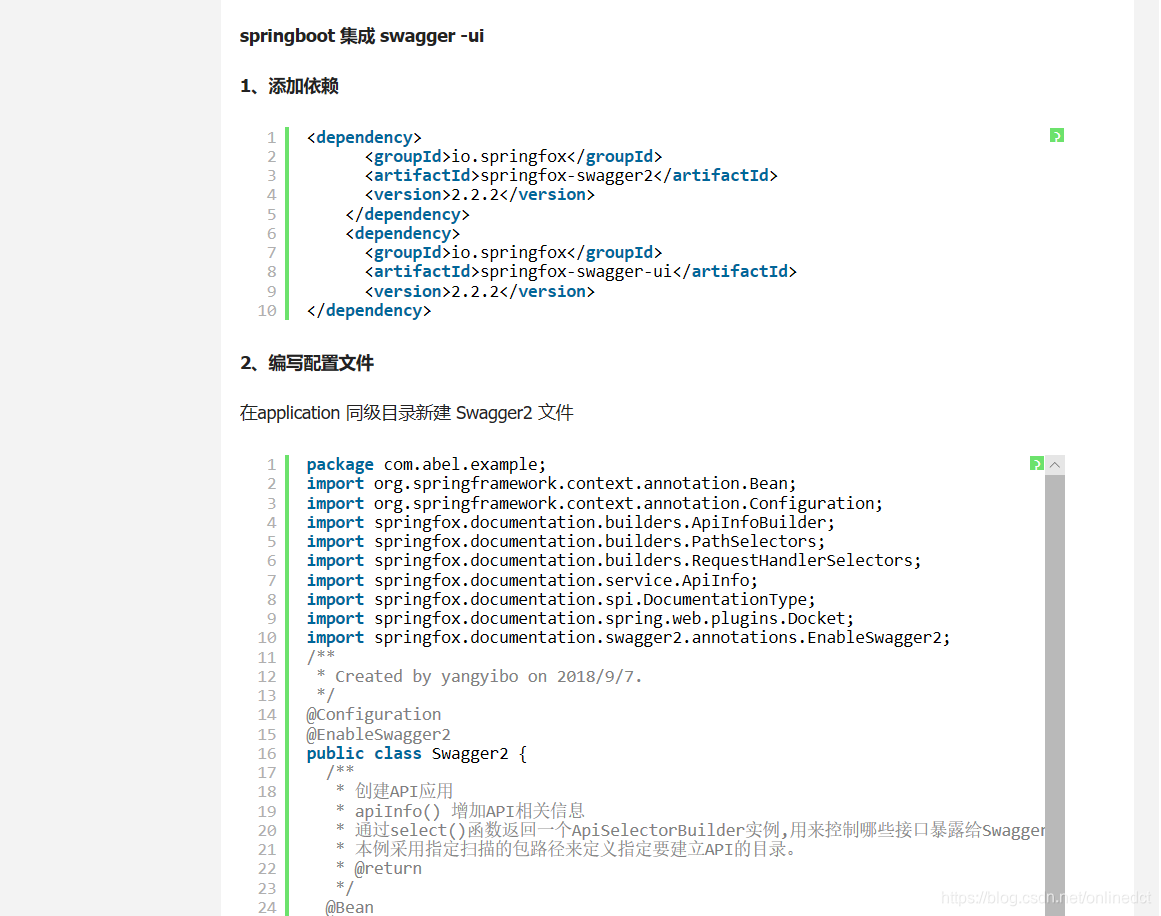Click the comment line 'apiInfo() 增加API相关信息'

click(x=469, y=812)
